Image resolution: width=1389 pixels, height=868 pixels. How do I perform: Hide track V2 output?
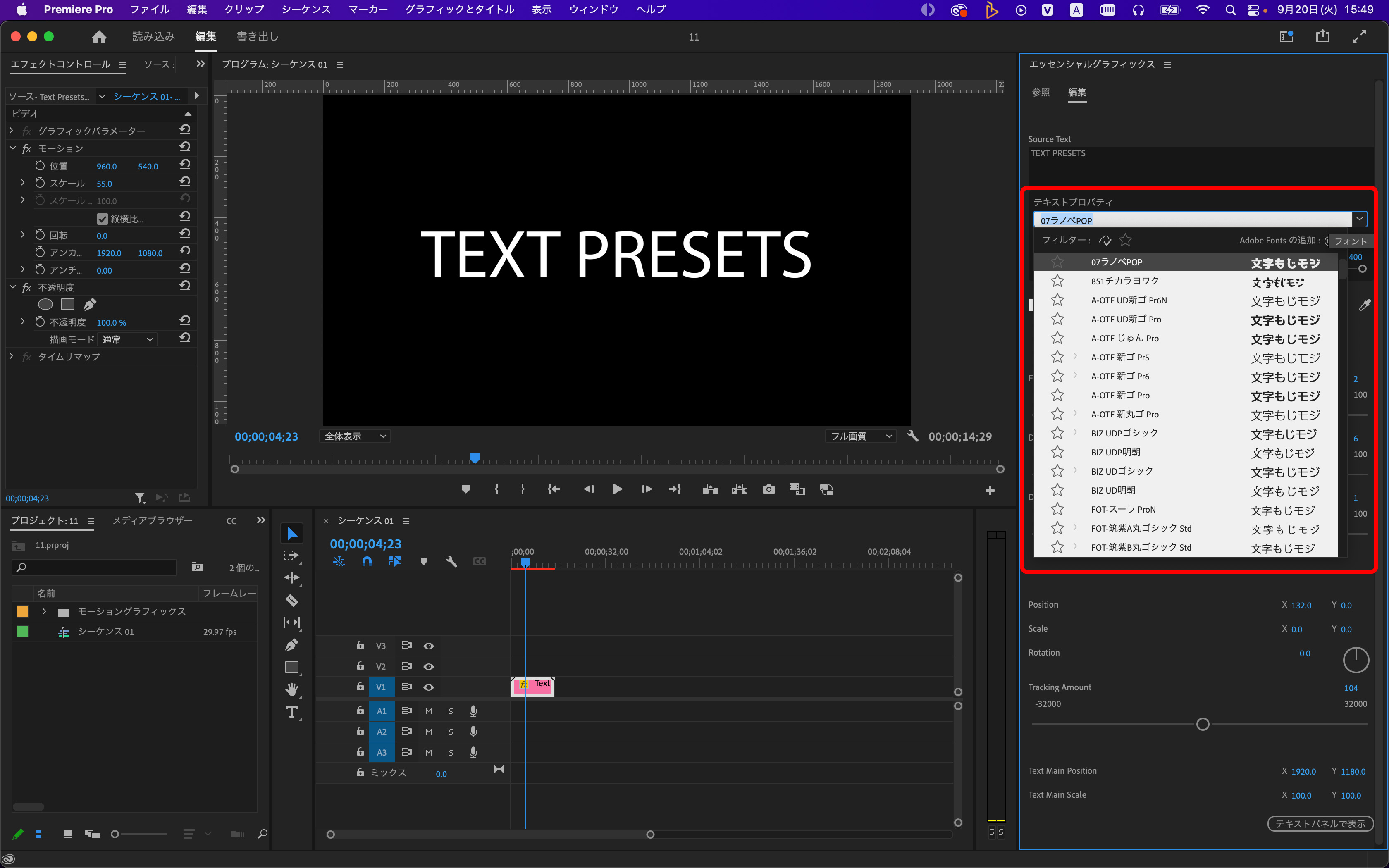click(428, 666)
